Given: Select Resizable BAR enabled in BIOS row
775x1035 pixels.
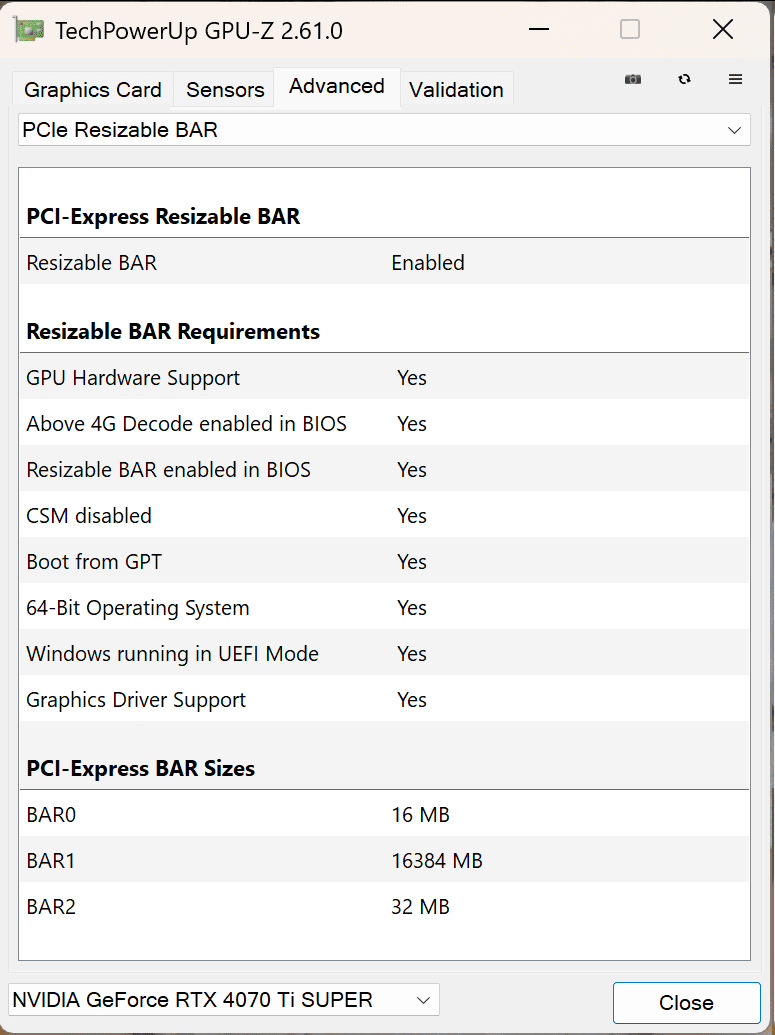Looking at the screenshot, I should pyautogui.click(x=384, y=469).
